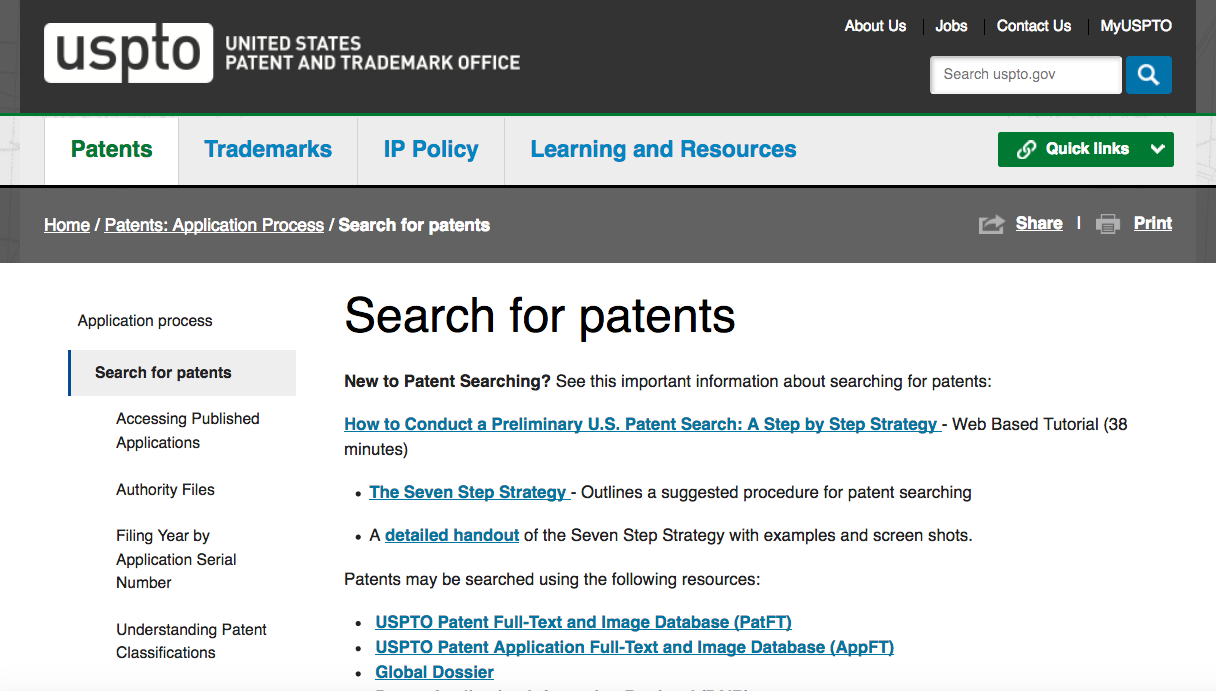
Task: Open the MyUSPTO link
Action: pyautogui.click(x=1136, y=26)
